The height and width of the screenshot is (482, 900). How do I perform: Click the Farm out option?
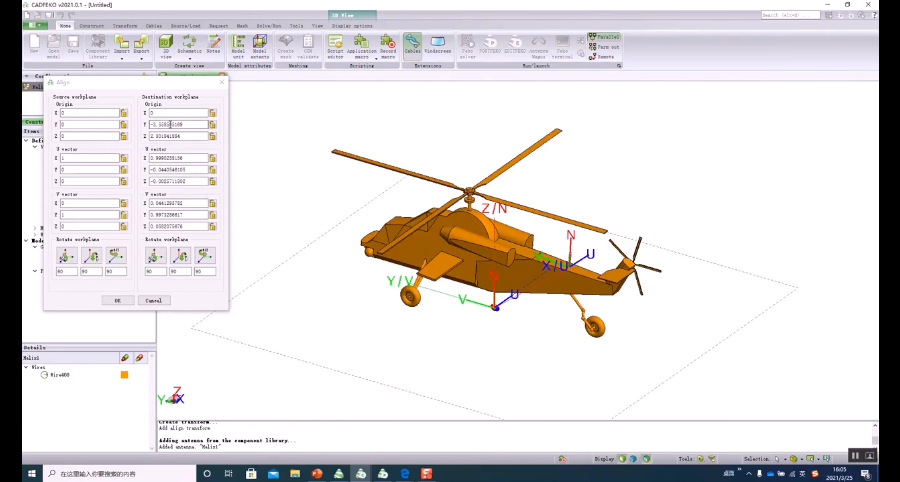(x=603, y=47)
